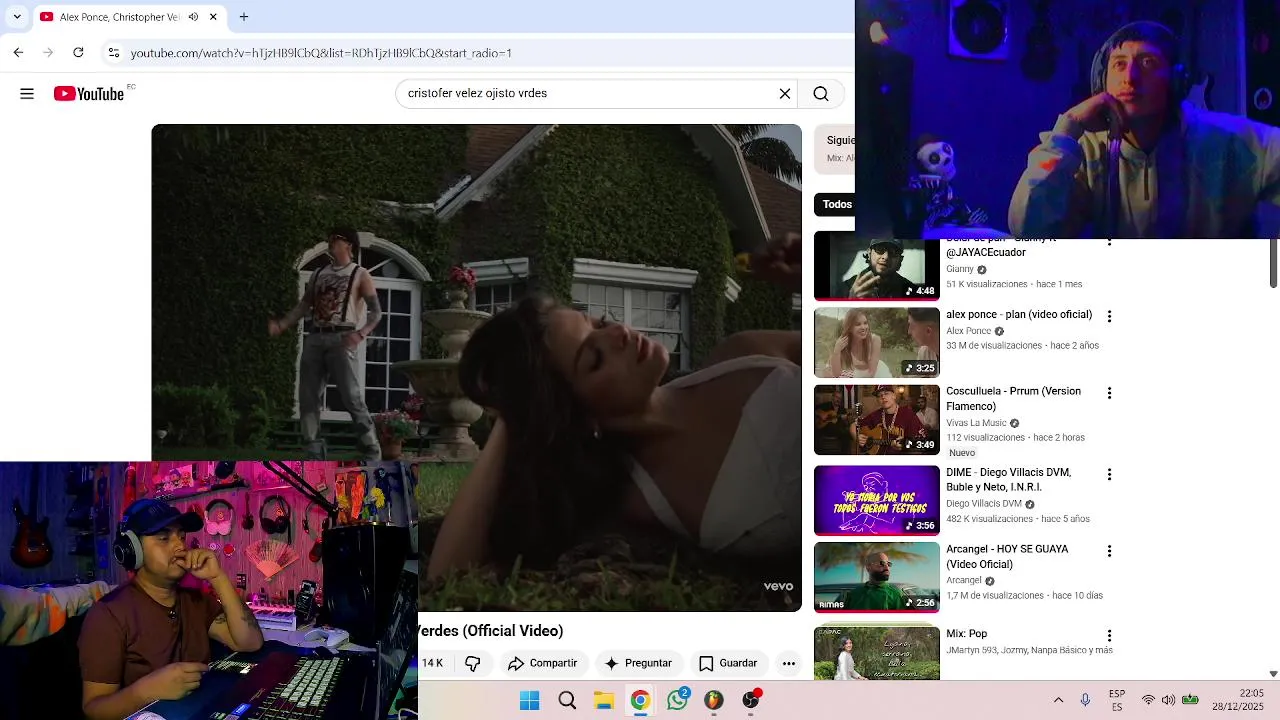Open OBS Studio from the taskbar
The width and height of the screenshot is (1280, 720).
point(751,700)
